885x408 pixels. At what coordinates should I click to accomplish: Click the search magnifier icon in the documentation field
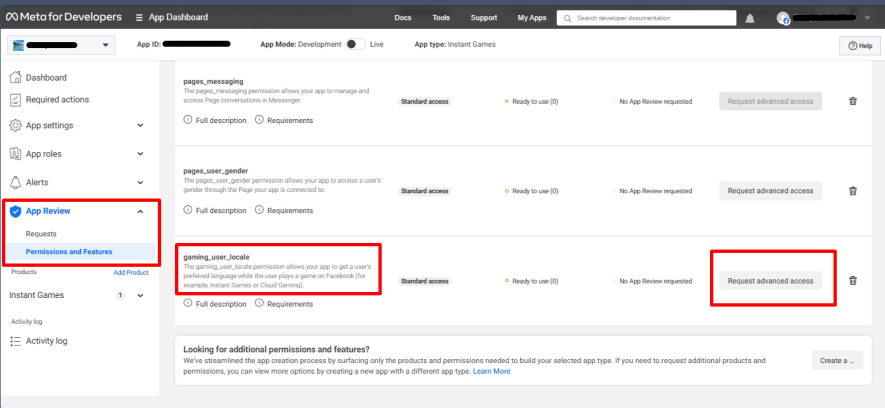click(567, 18)
